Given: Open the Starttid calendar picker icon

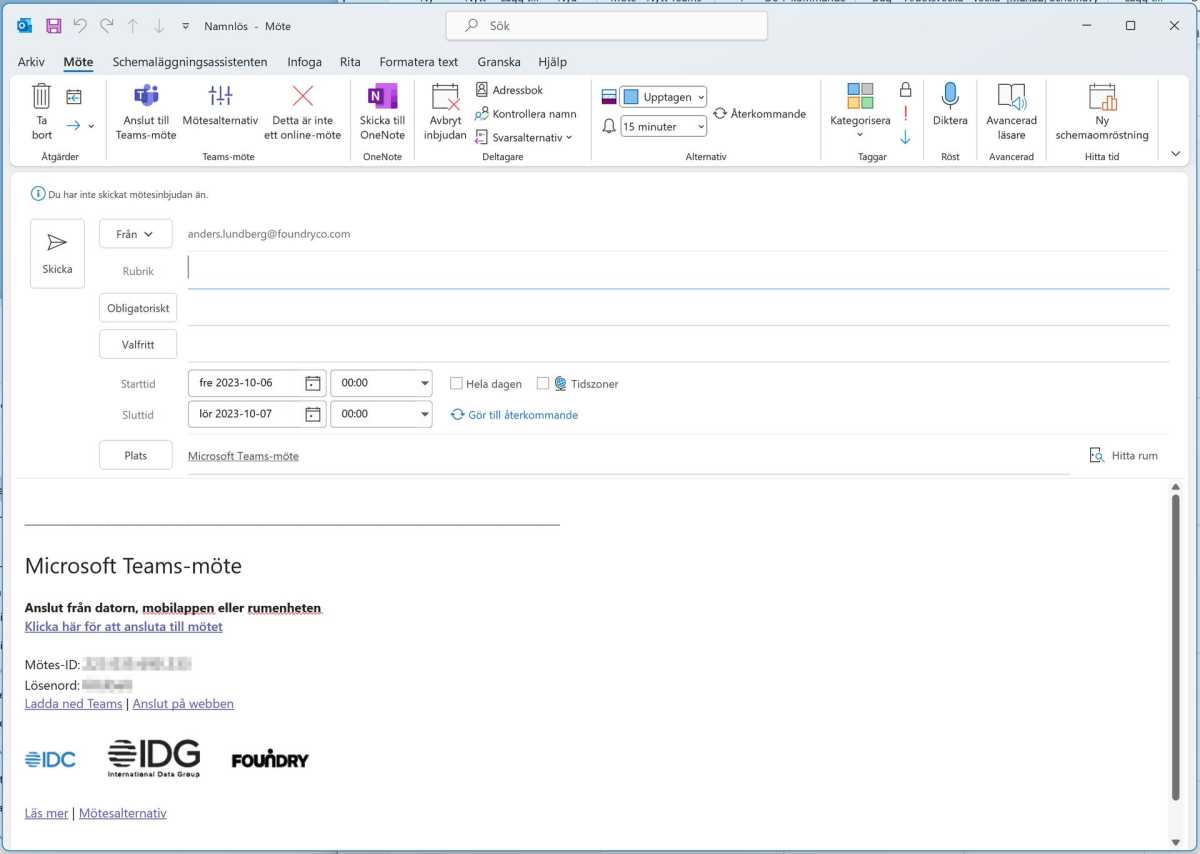Looking at the screenshot, I should pos(313,383).
